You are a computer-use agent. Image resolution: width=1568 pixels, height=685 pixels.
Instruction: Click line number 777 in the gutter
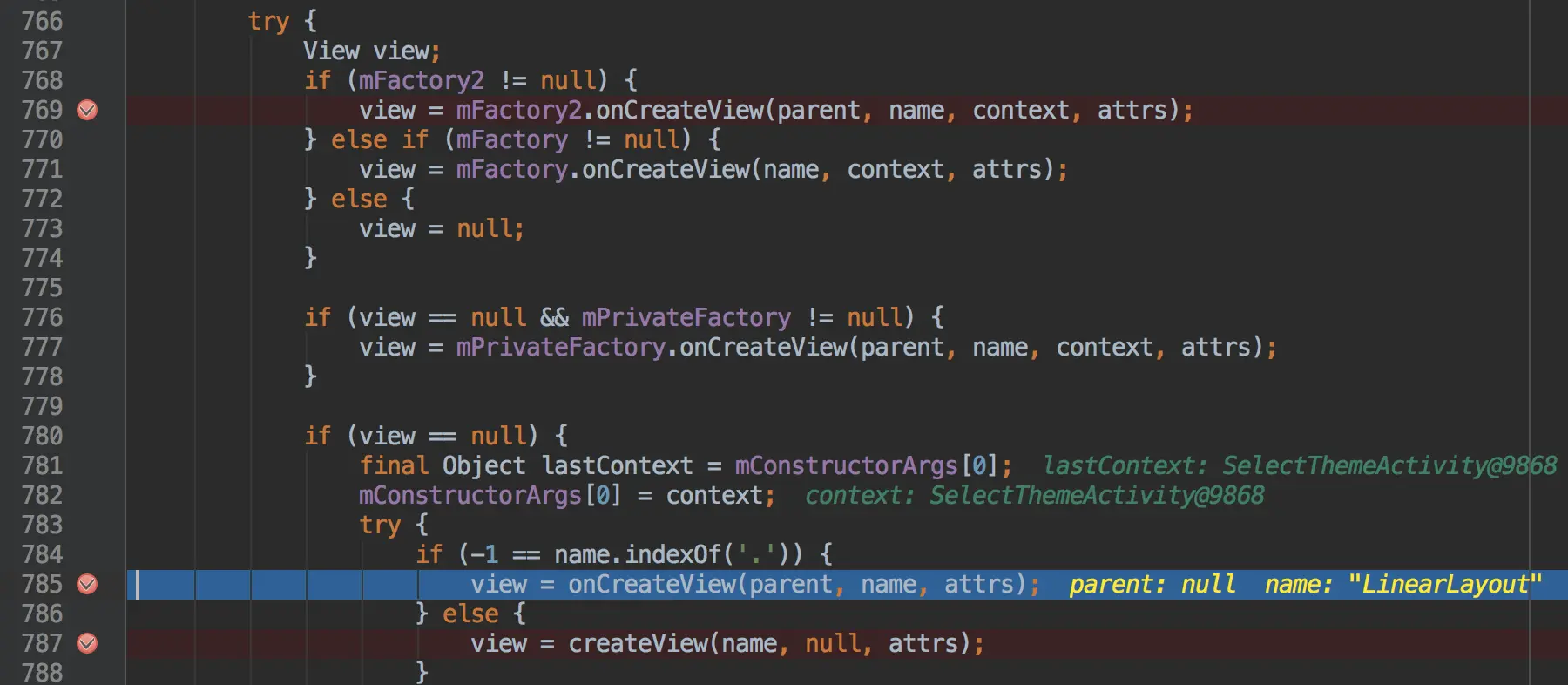(42, 347)
